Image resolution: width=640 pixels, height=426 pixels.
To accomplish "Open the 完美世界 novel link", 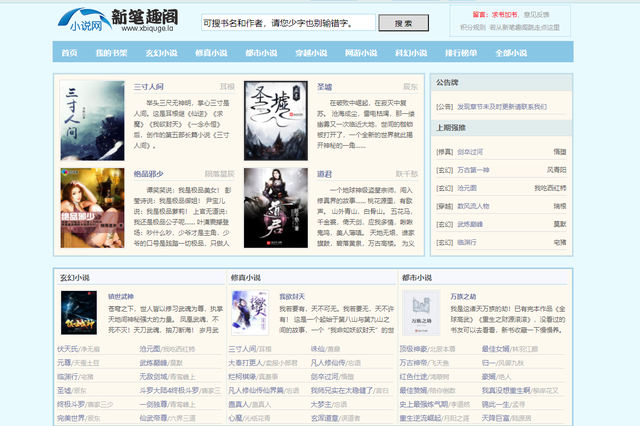I will click(71, 418).
